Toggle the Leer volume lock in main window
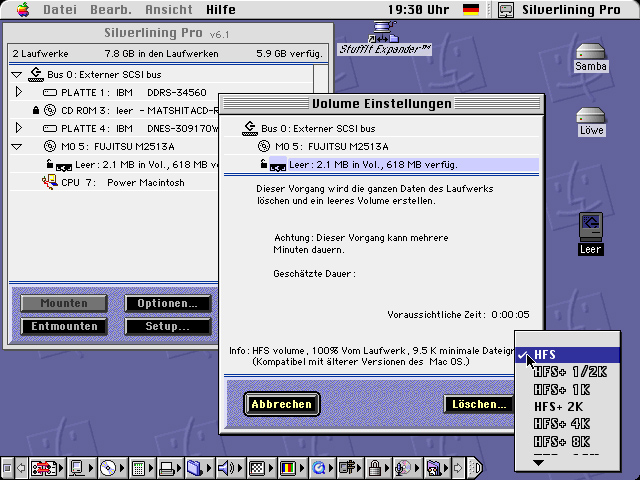 click(x=49, y=164)
